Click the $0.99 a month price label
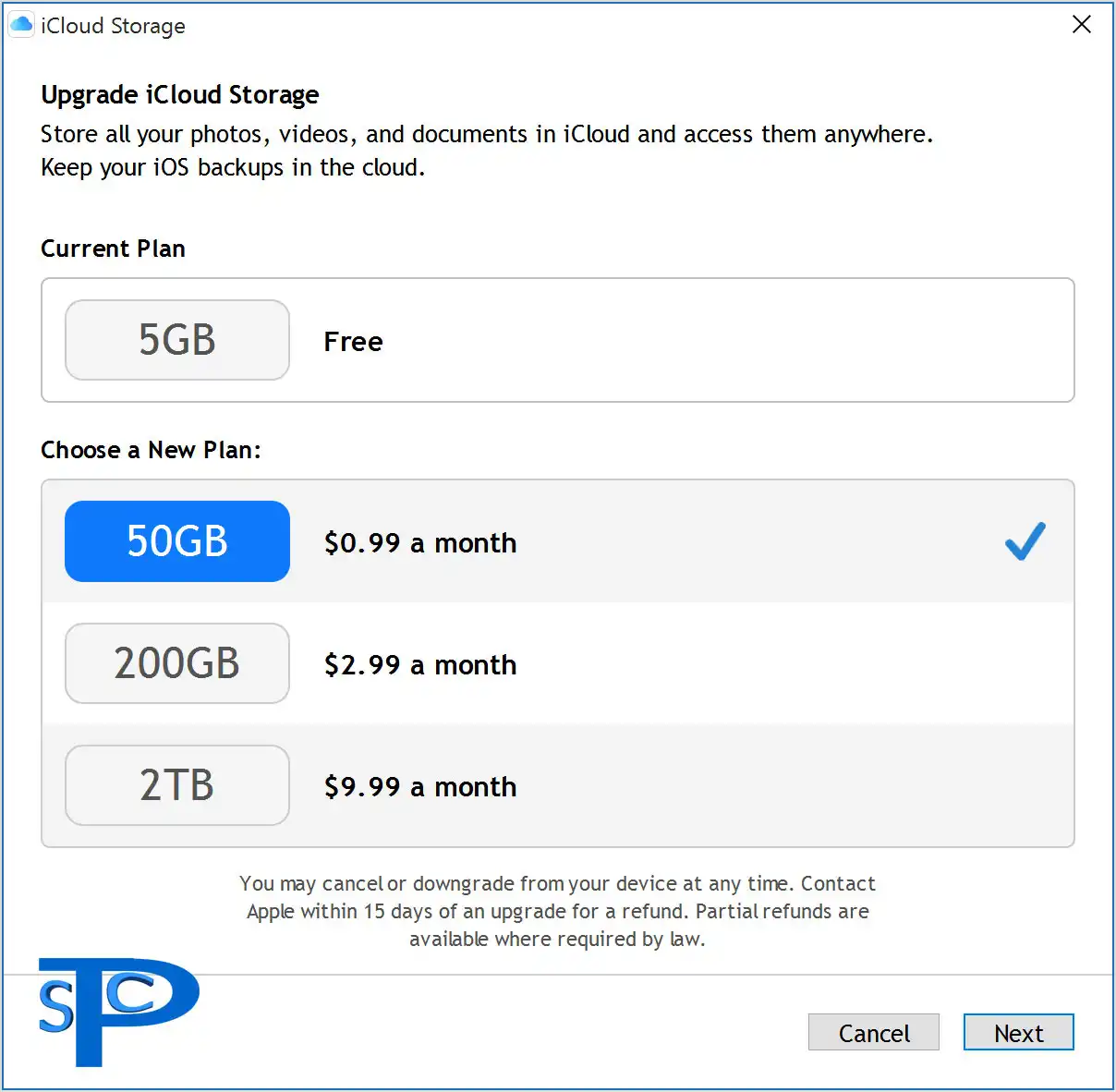Viewport: 1116px width, 1092px height. pos(420,543)
